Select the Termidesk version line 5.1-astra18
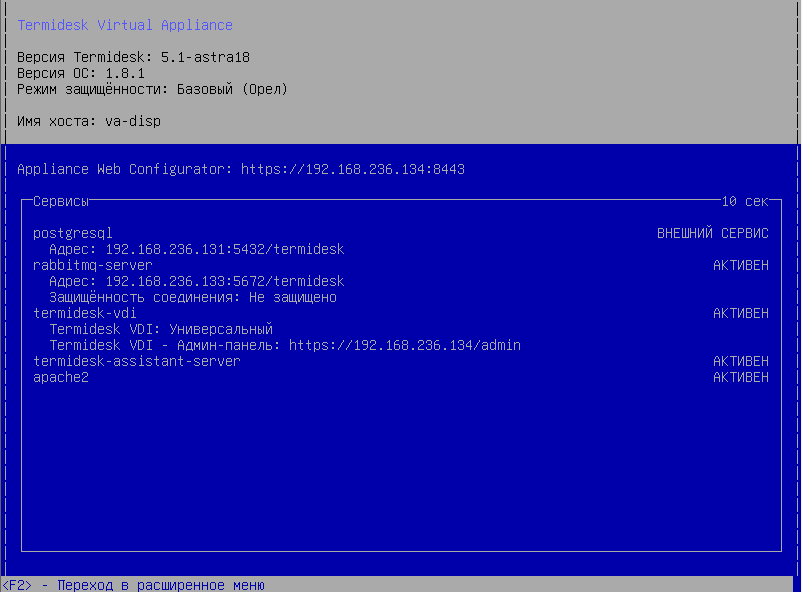This screenshot has width=802, height=592. (x=133, y=57)
